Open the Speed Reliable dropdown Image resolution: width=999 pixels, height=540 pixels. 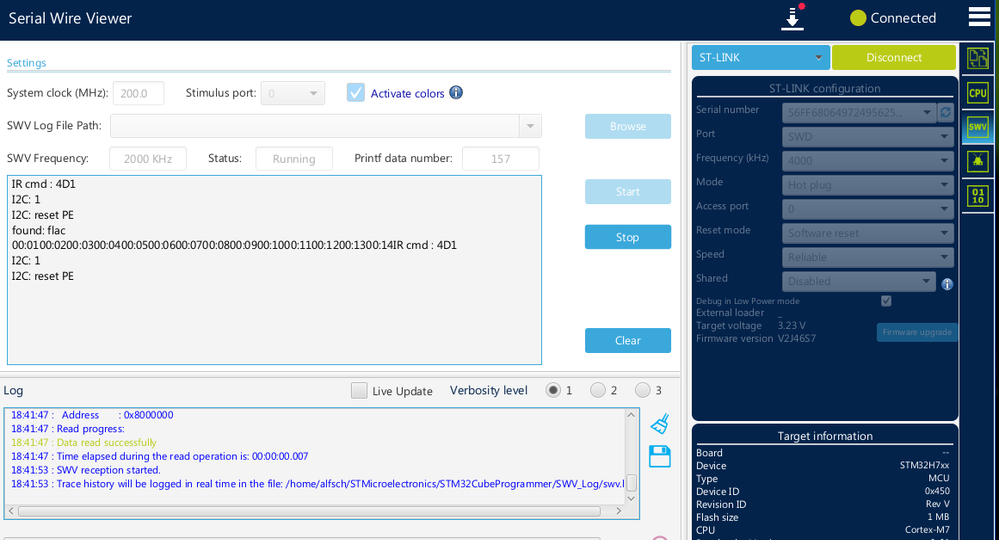point(868,257)
